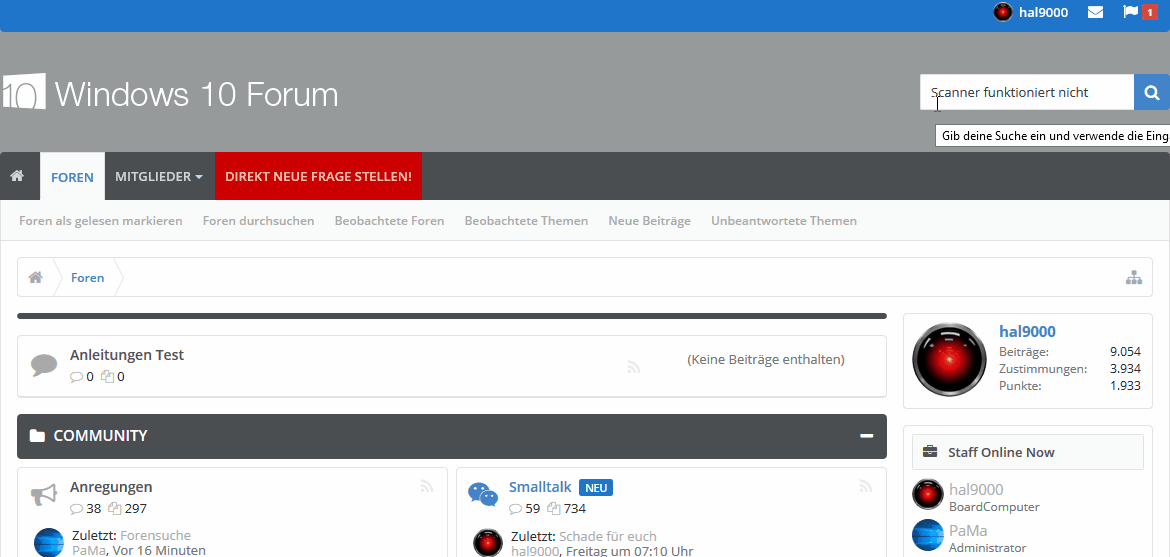Click the COMMUNITY category title
1170x557 pixels.
click(x=100, y=436)
